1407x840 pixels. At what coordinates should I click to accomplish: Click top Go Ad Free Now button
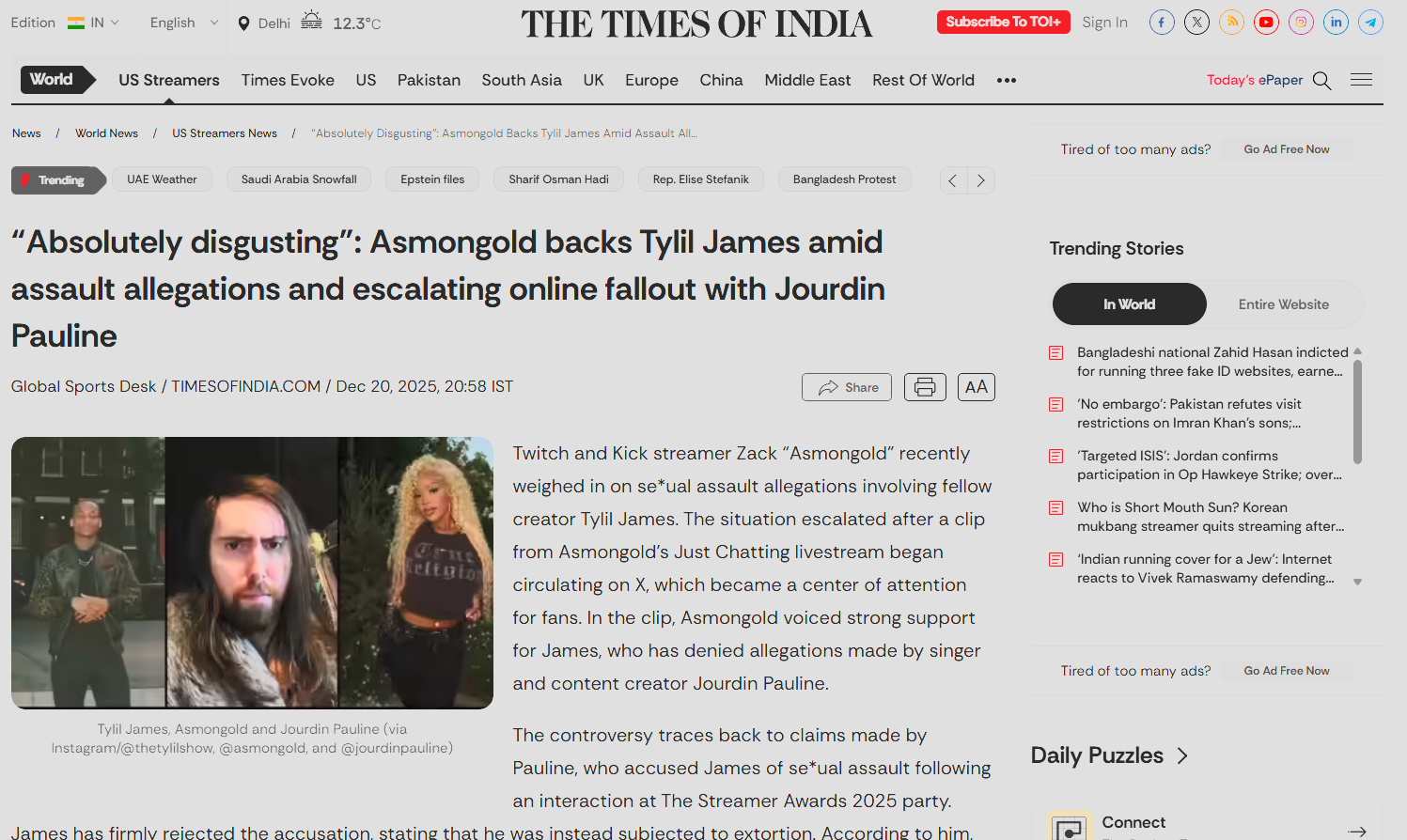tap(1287, 149)
